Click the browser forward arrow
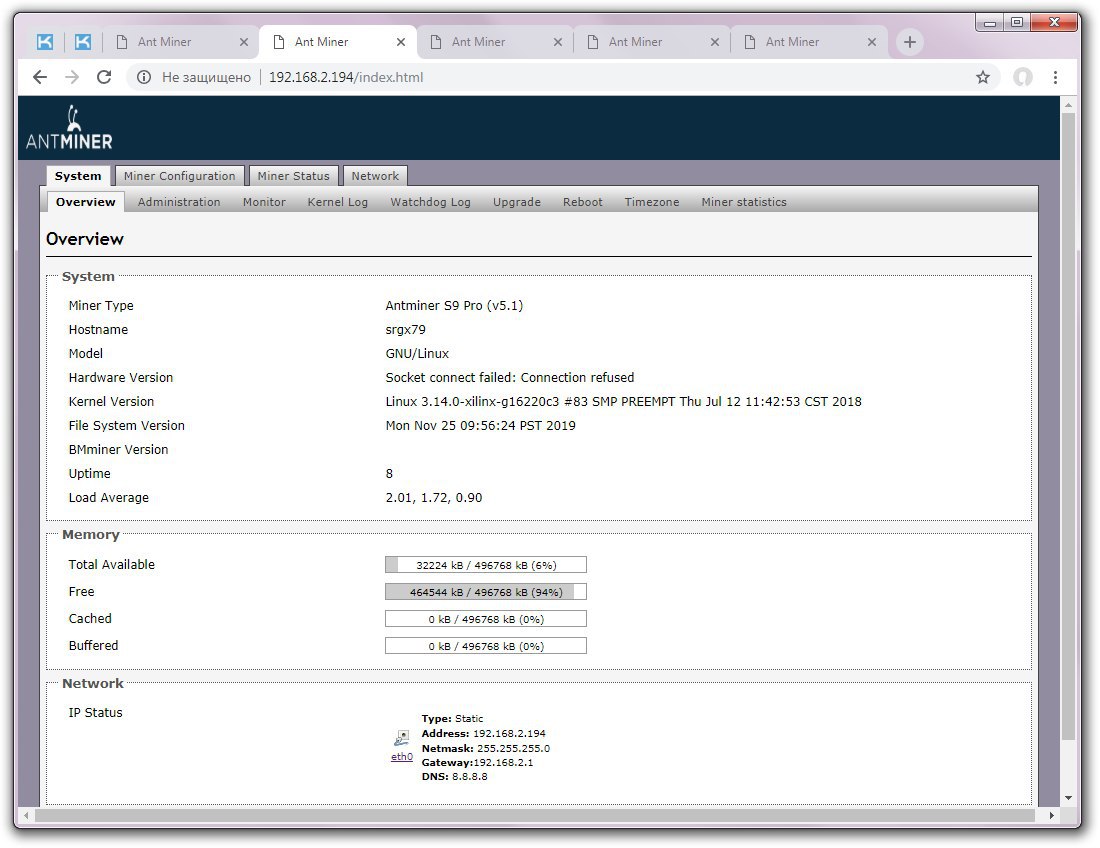1100x848 pixels. (72, 77)
